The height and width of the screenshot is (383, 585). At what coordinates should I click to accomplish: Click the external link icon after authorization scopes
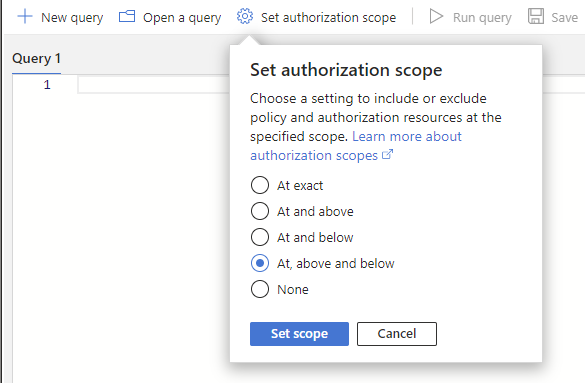[x=388, y=154]
